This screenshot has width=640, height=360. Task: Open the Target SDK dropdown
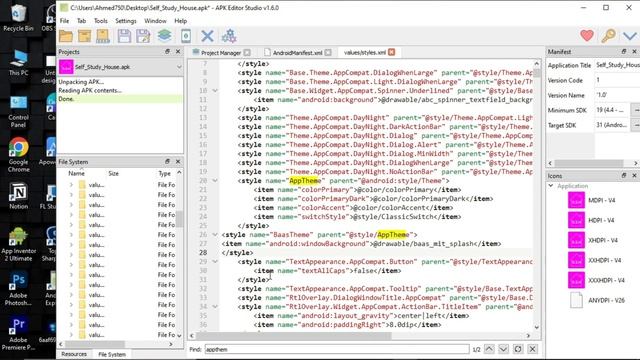[x=636, y=125]
